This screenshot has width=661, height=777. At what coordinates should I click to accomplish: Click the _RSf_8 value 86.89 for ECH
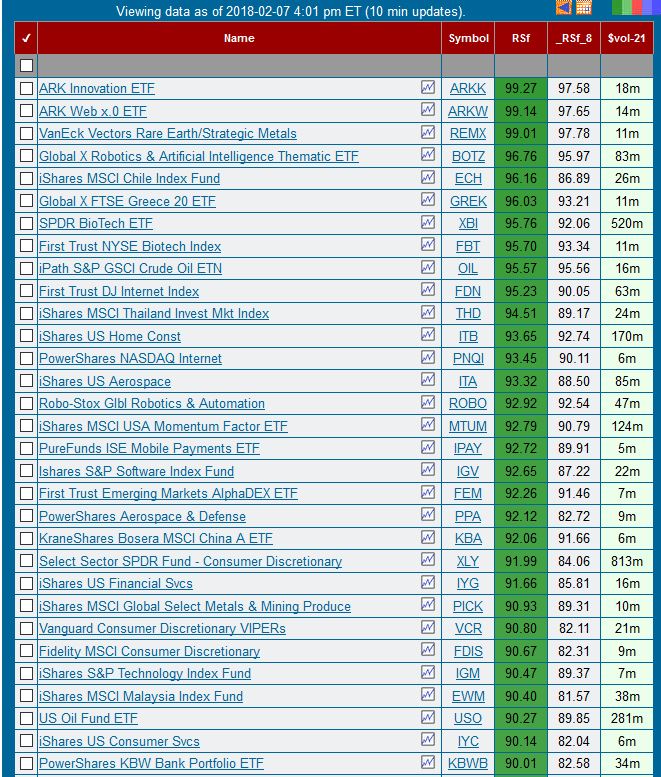click(574, 178)
